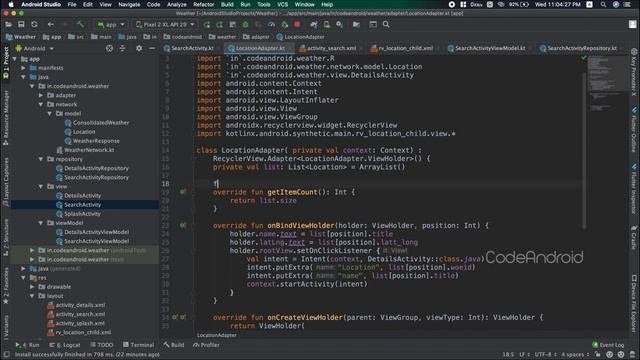Click the Profile app gauge icon
This screenshot has height=360, width=640.
click(x=271, y=24)
